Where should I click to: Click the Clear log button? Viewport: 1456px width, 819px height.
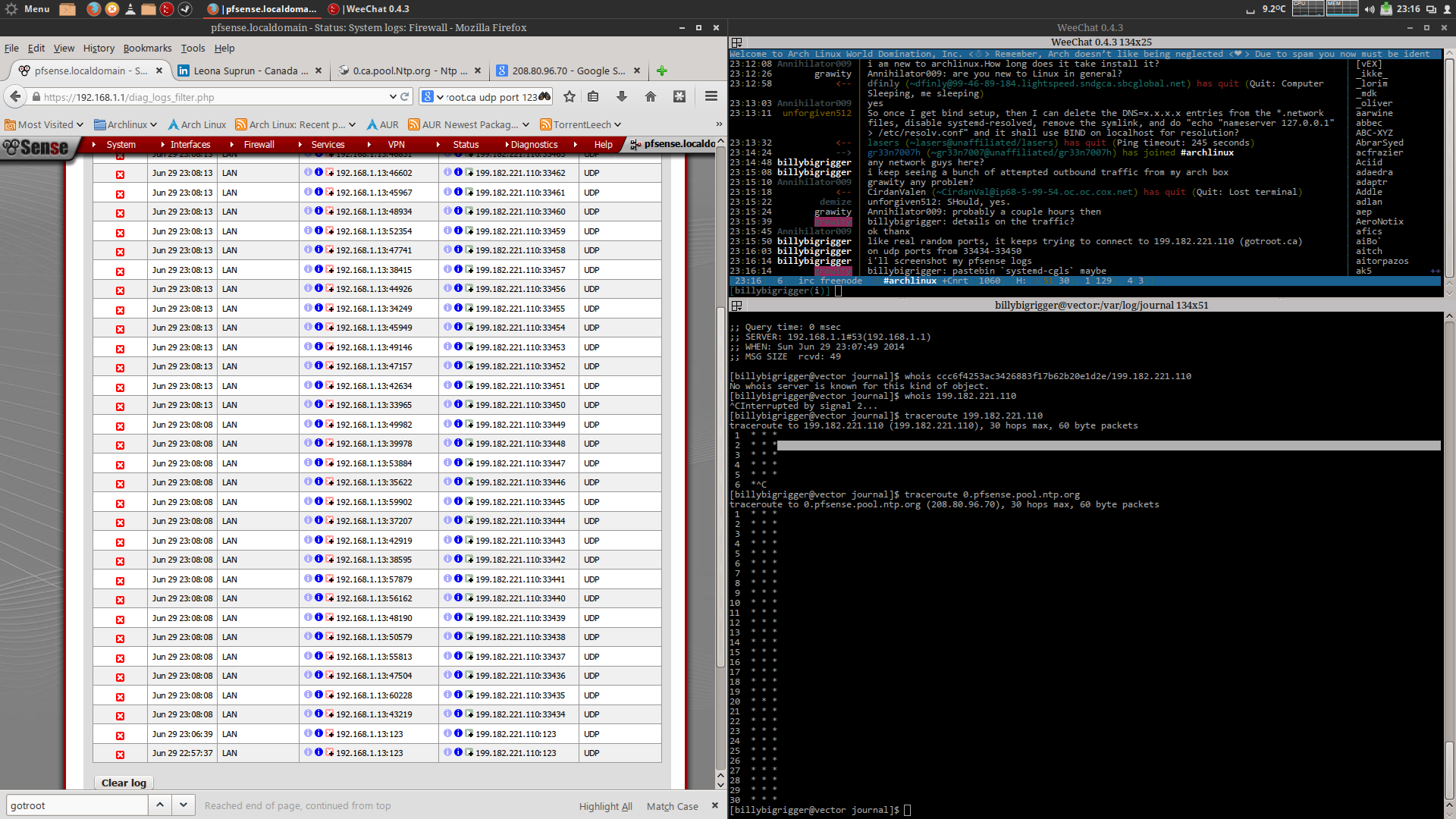[x=124, y=783]
